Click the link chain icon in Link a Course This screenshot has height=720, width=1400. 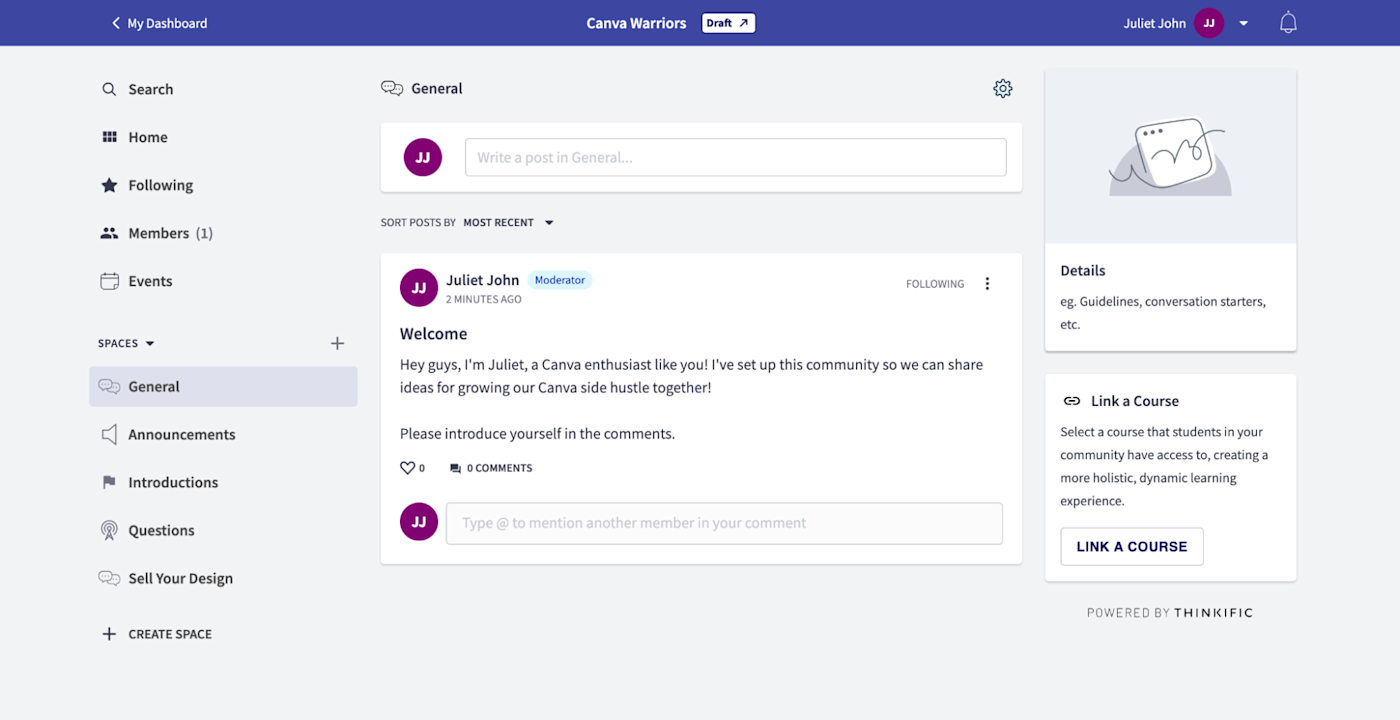tap(1072, 401)
